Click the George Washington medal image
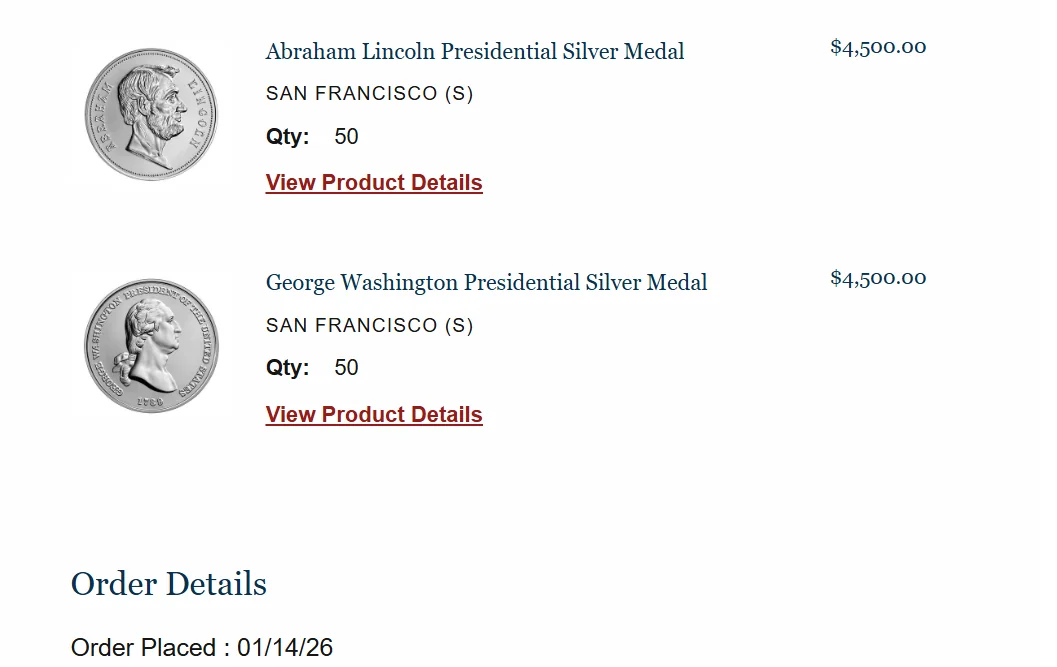The image size is (1057, 667). (x=151, y=346)
